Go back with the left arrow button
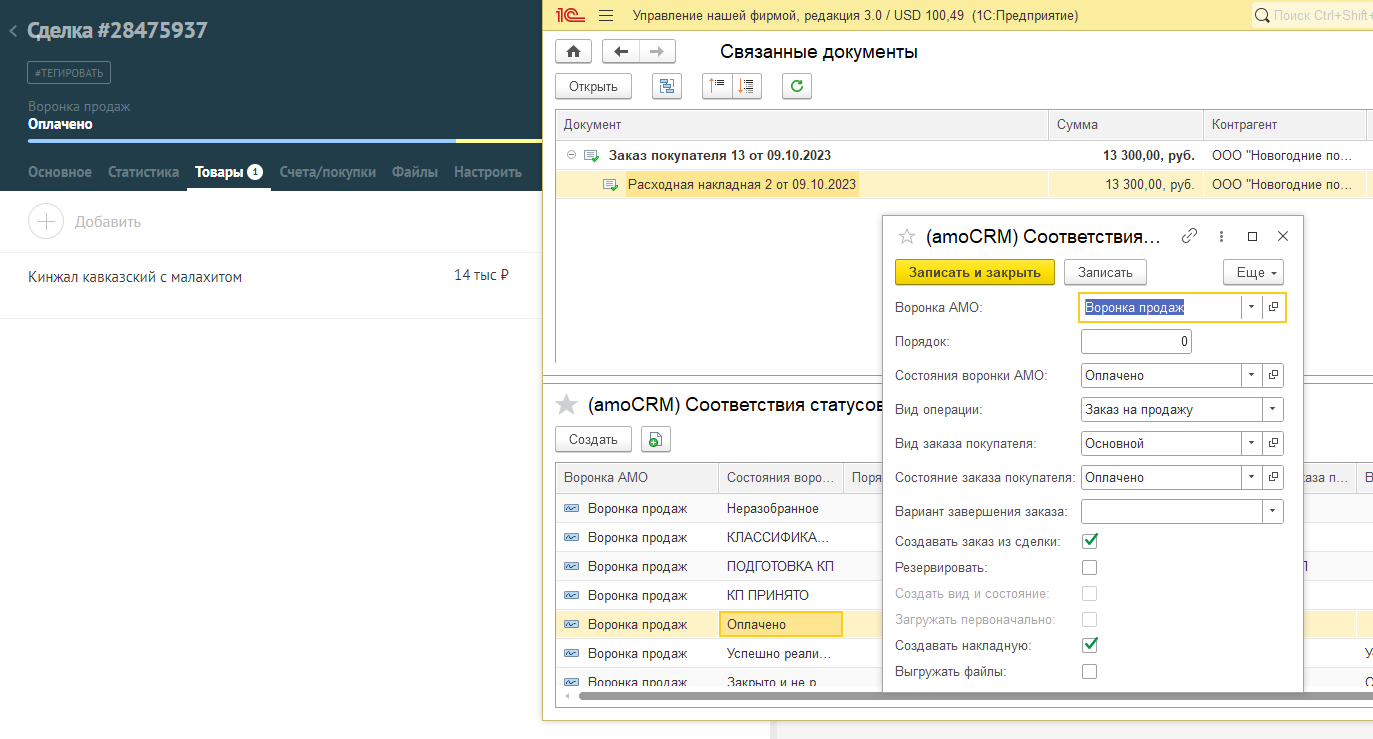 [x=621, y=51]
